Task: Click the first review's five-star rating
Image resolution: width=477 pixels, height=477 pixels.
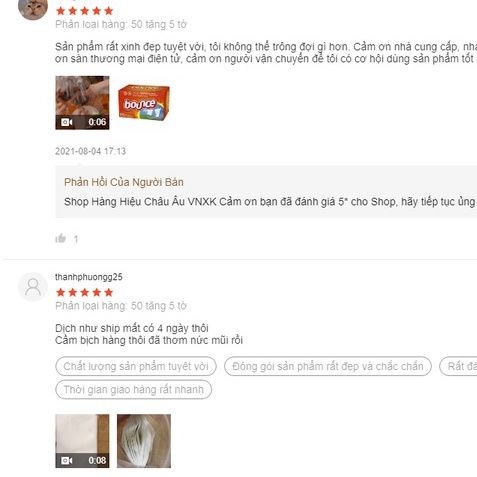Action: 85,11
